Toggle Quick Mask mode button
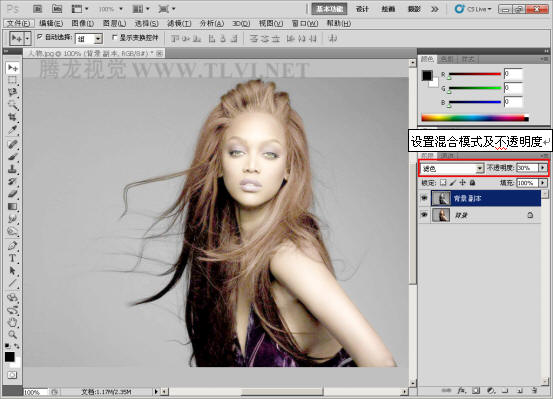Image resolution: width=553 pixels, height=399 pixels. tap(12, 375)
